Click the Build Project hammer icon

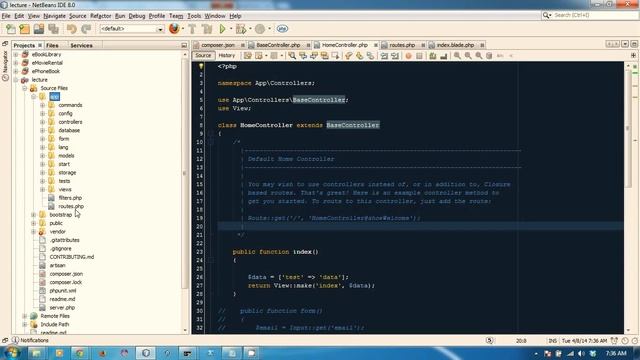click(x=192, y=29)
